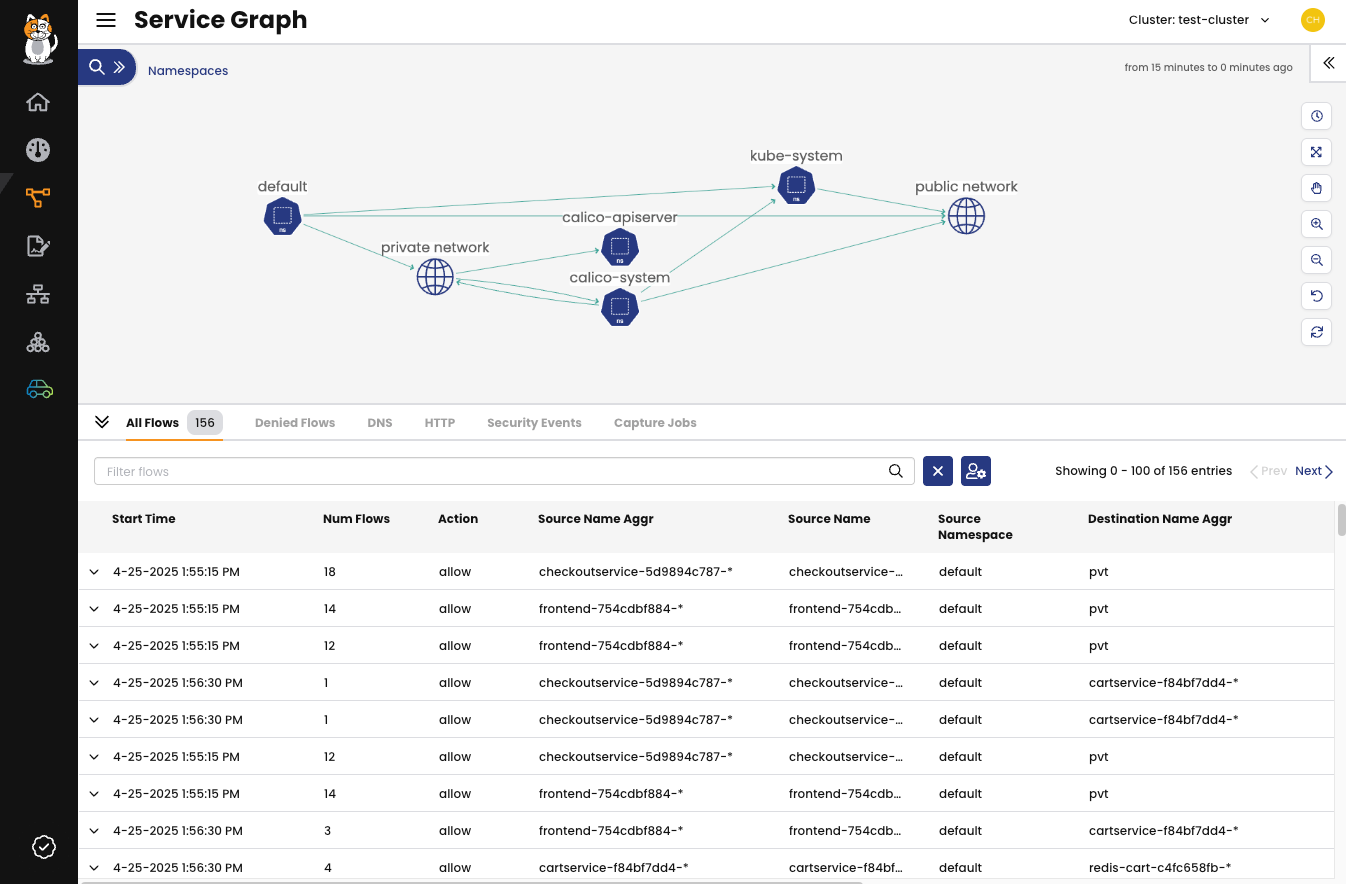1346x884 pixels.
Task: Open the Dashboard gauge icon in sidebar
Action: [38, 149]
